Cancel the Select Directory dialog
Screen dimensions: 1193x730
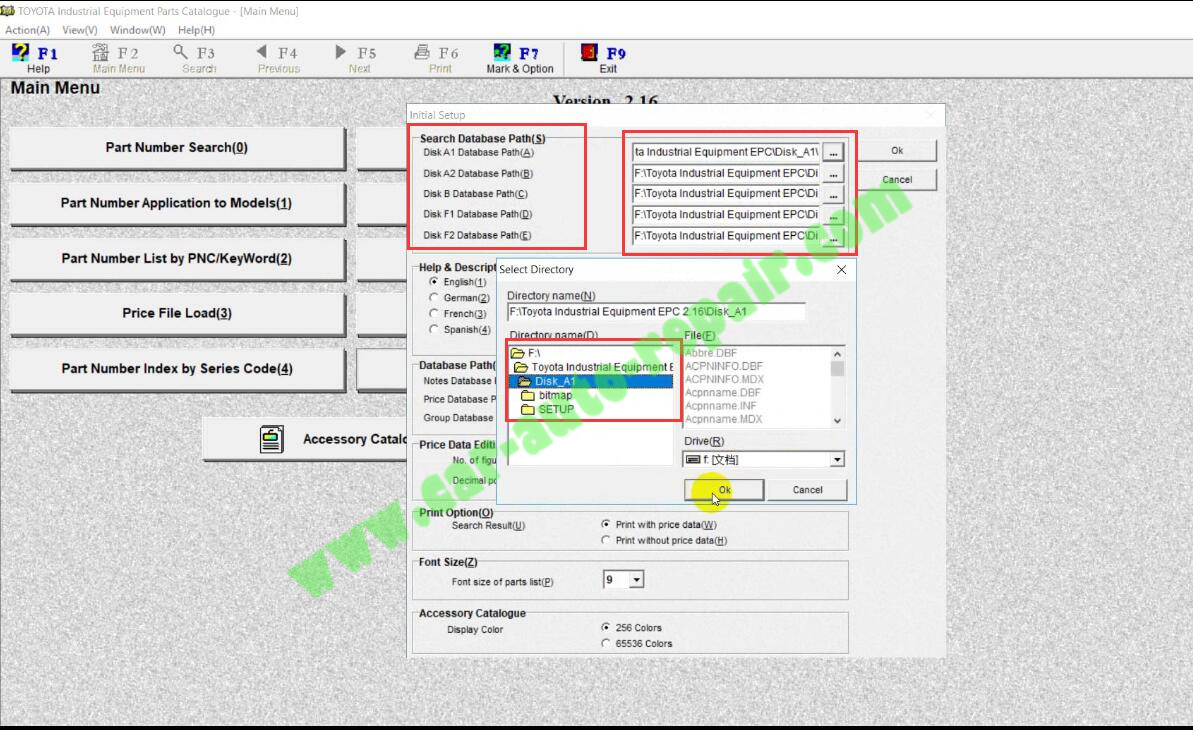[807, 490]
